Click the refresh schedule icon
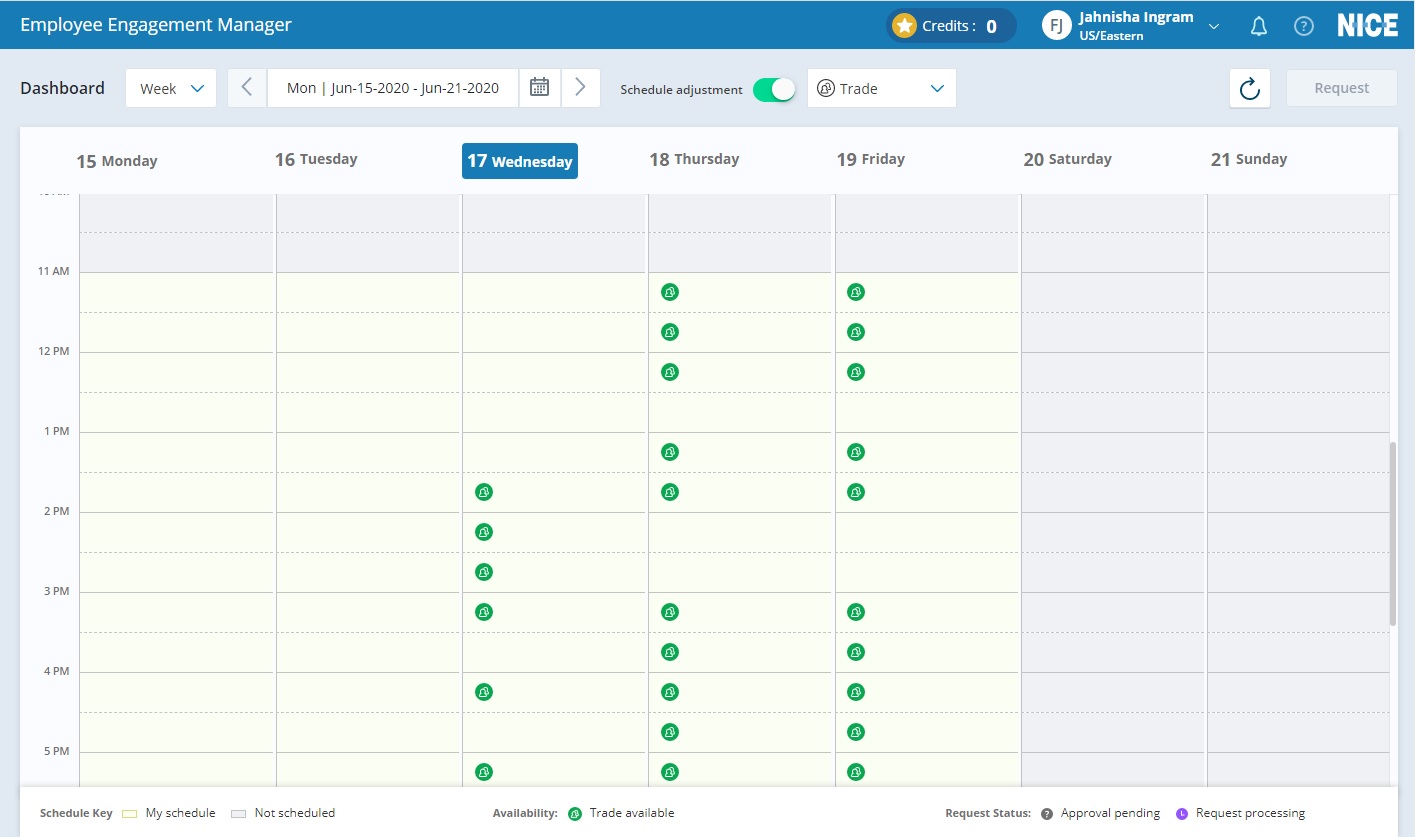The image size is (1415, 837). [1249, 89]
